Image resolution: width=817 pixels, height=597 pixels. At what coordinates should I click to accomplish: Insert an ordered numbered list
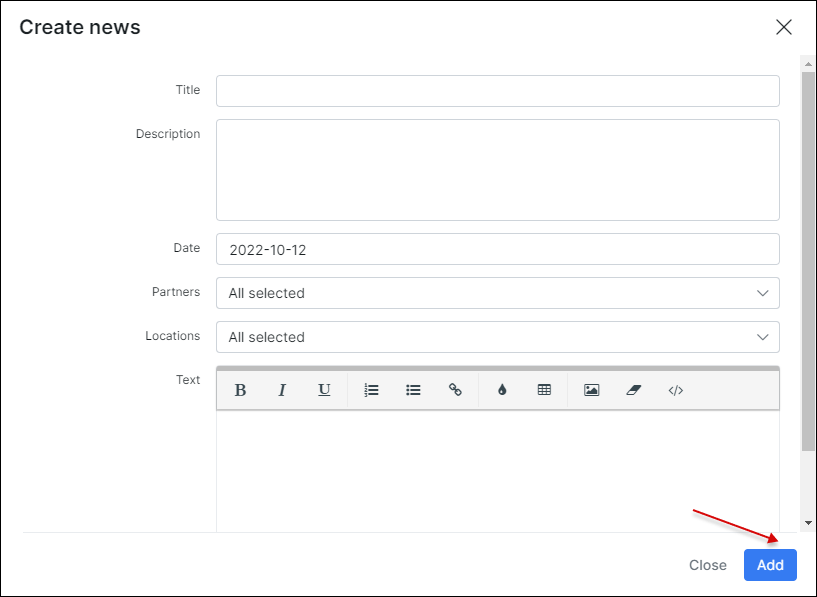(372, 390)
